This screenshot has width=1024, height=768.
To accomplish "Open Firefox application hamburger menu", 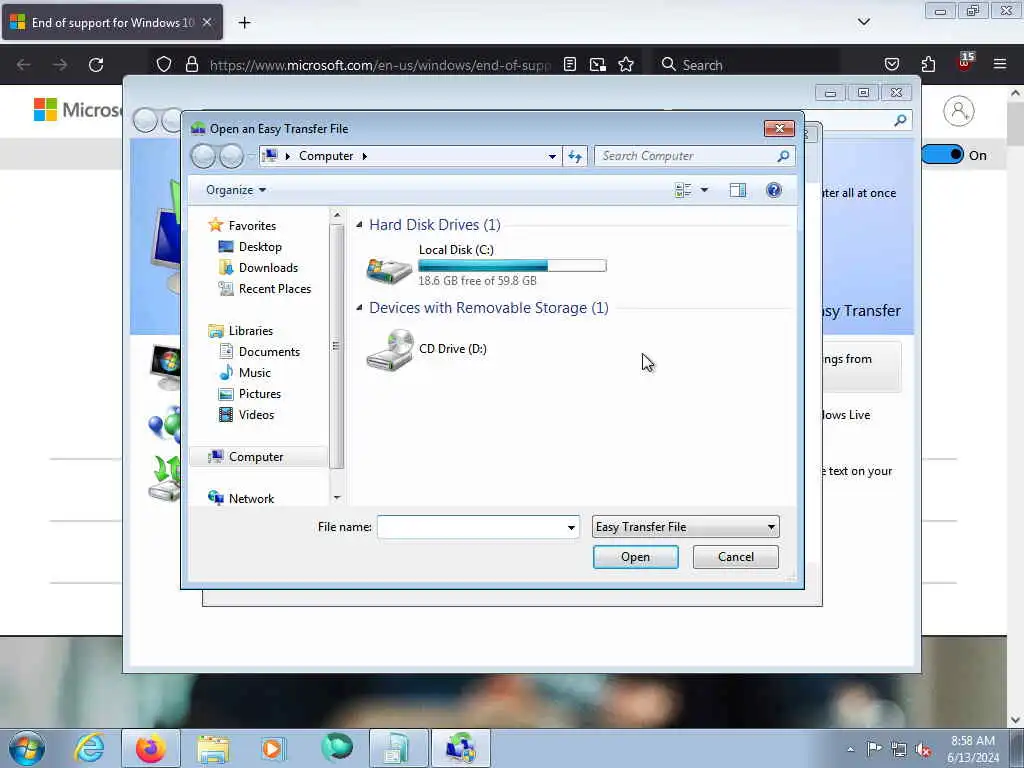I will [x=999, y=64].
